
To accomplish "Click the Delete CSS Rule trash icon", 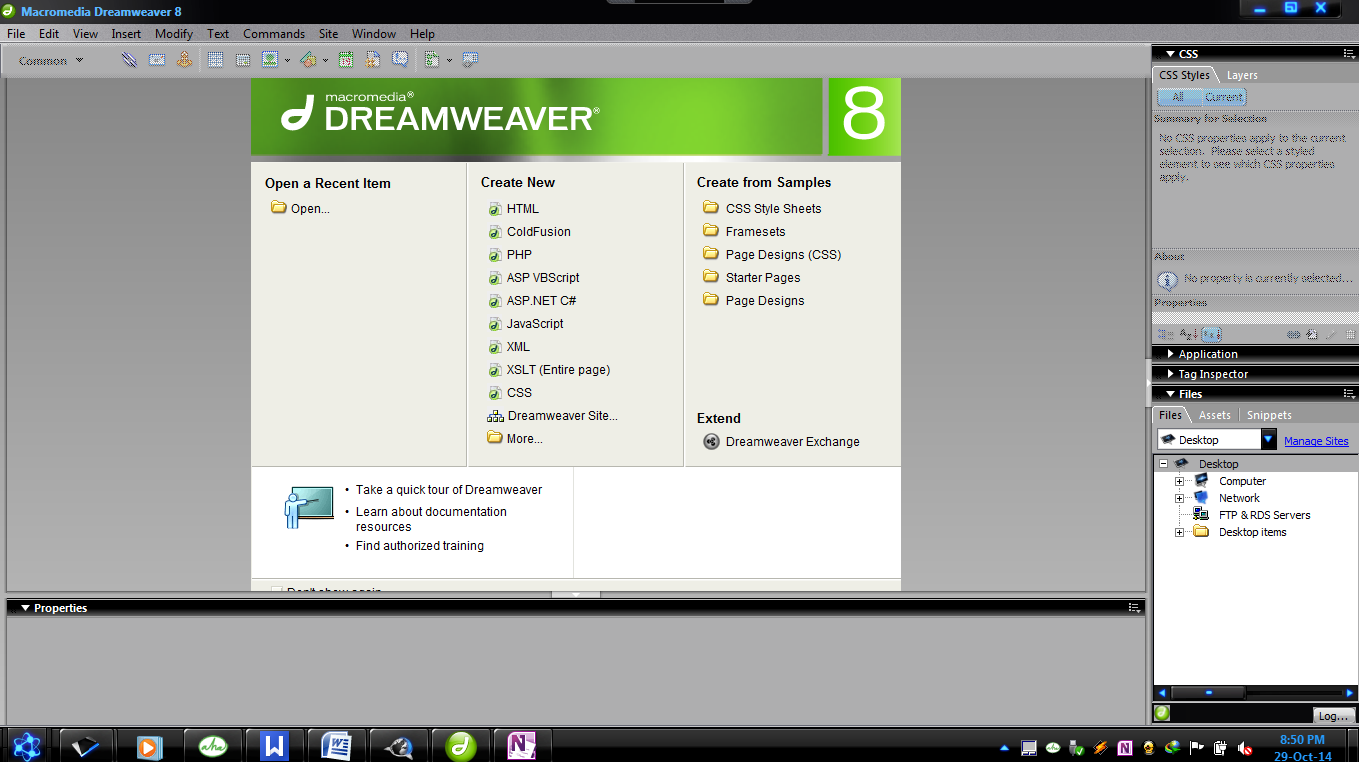I will point(1350,335).
